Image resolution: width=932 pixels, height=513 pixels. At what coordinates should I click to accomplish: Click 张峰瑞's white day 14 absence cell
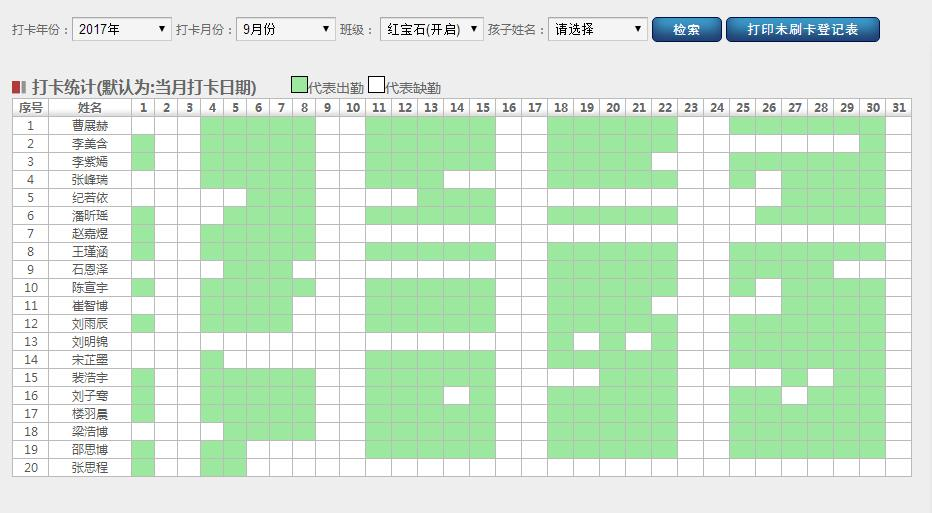pos(456,180)
